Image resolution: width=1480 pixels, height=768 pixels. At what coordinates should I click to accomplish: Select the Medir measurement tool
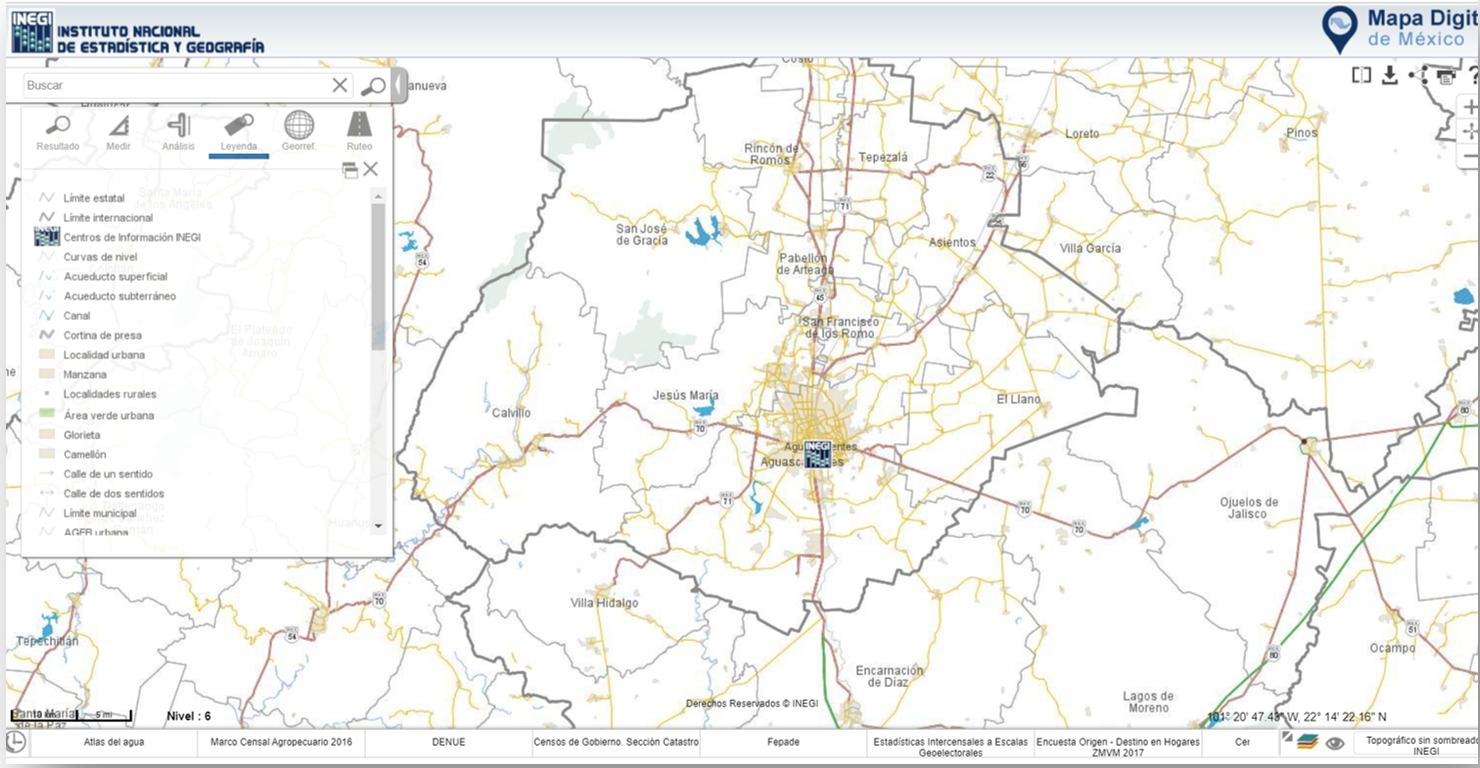pyautogui.click(x=118, y=132)
